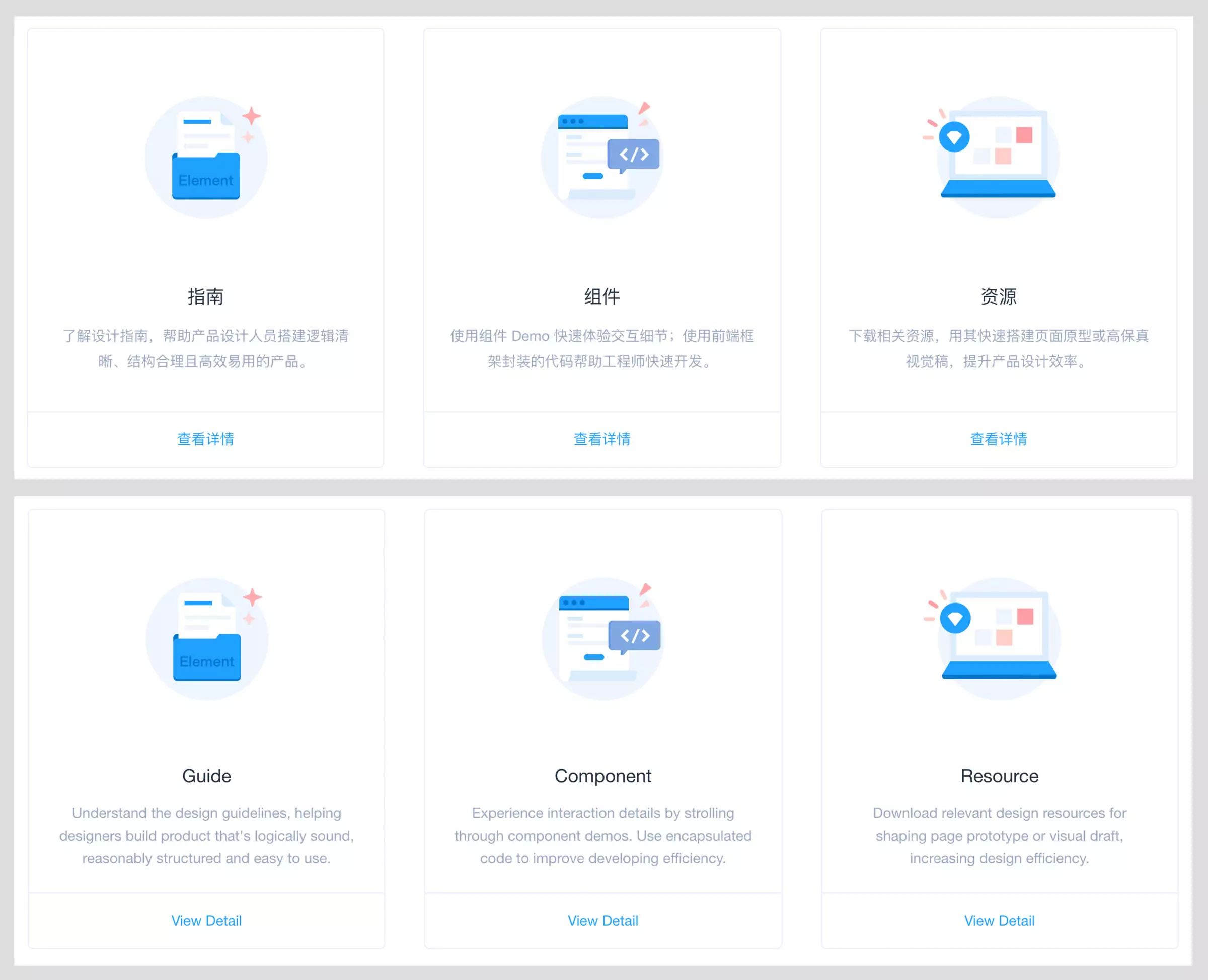Click the 资源 card Chinese description text

point(999,348)
